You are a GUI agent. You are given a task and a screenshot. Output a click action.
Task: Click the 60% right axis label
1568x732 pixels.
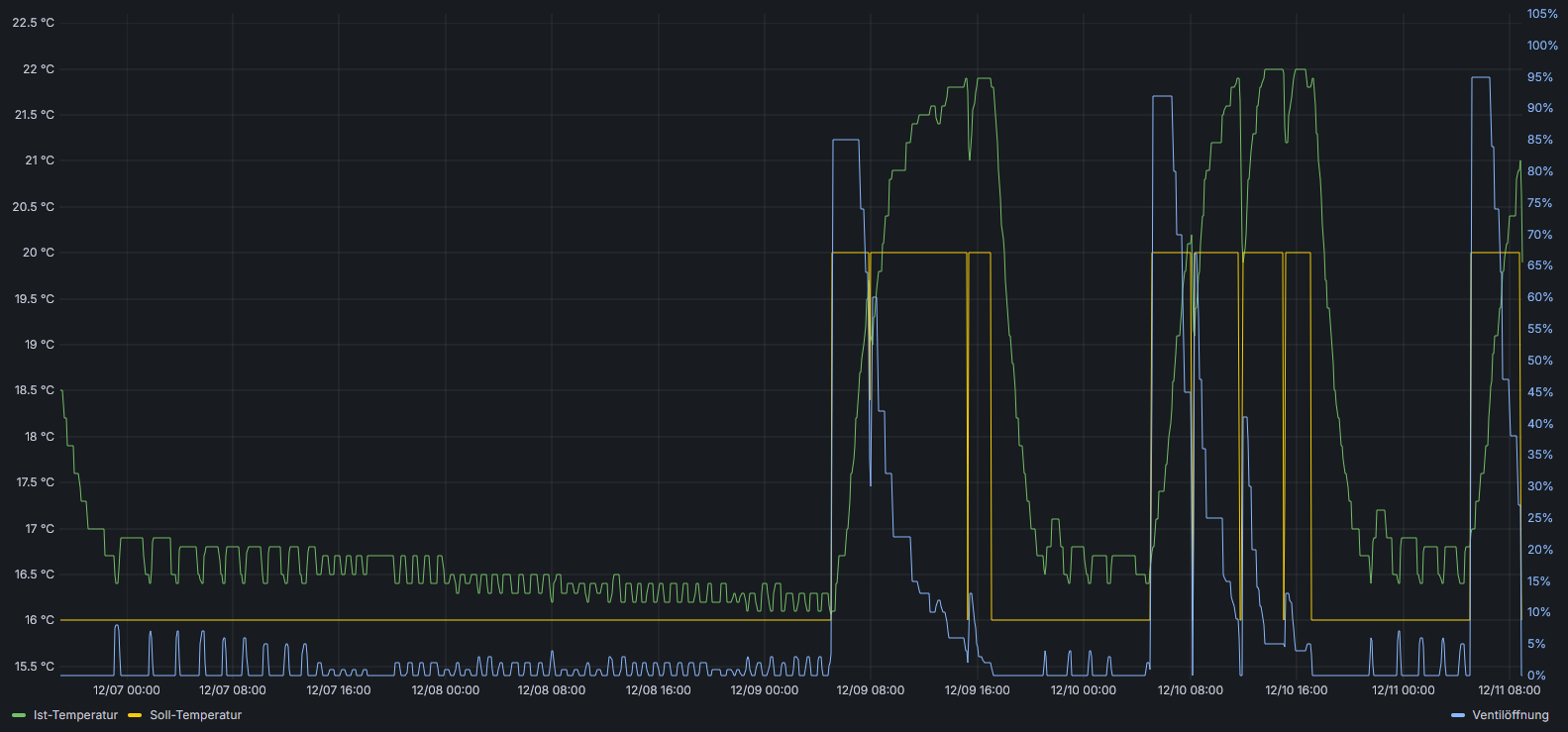1540,297
